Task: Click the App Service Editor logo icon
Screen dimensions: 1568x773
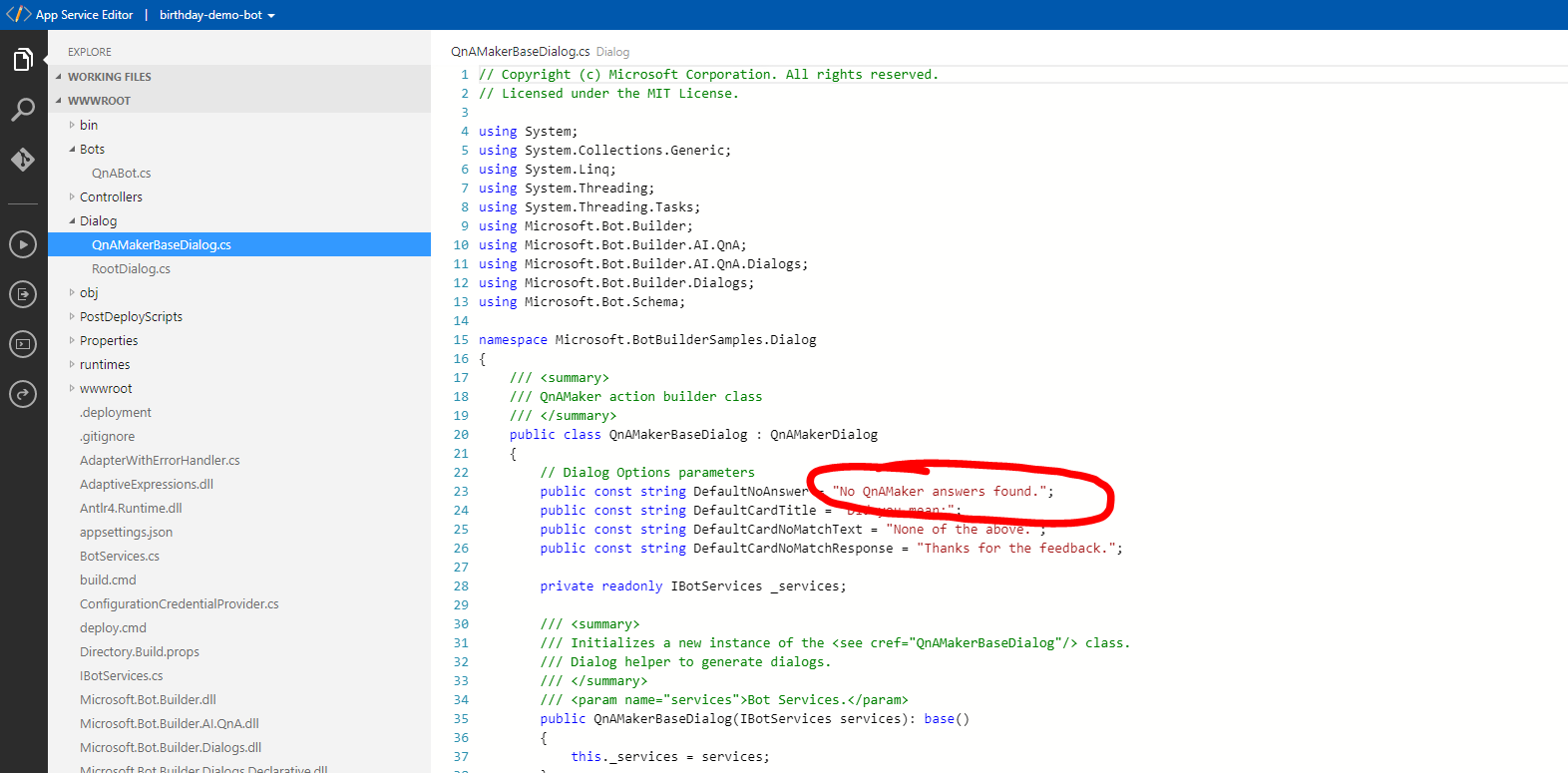Action: pos(18,14)
